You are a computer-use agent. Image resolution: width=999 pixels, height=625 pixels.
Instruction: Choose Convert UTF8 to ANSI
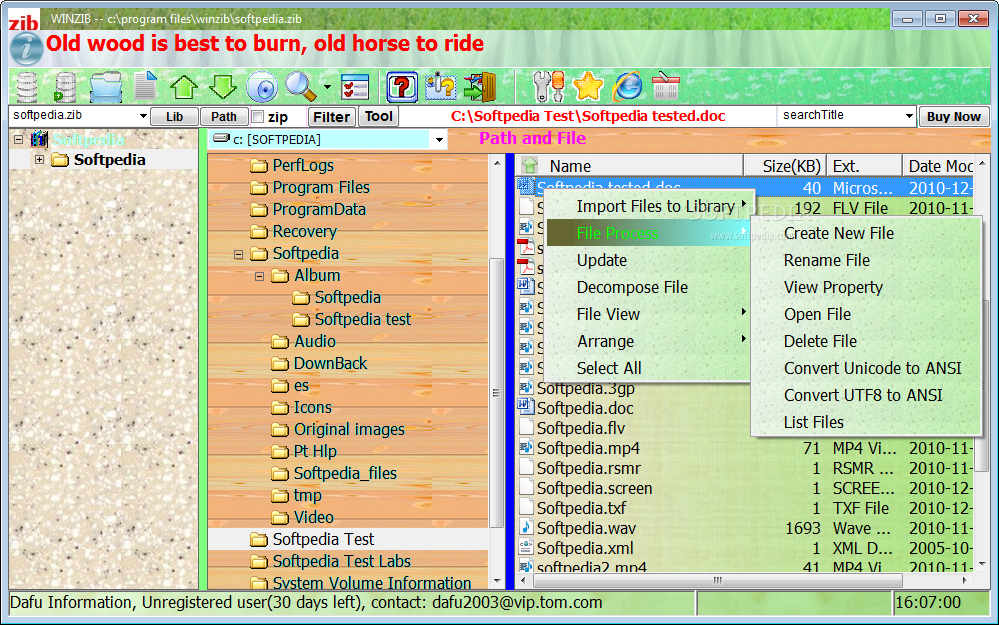[866, 395]
